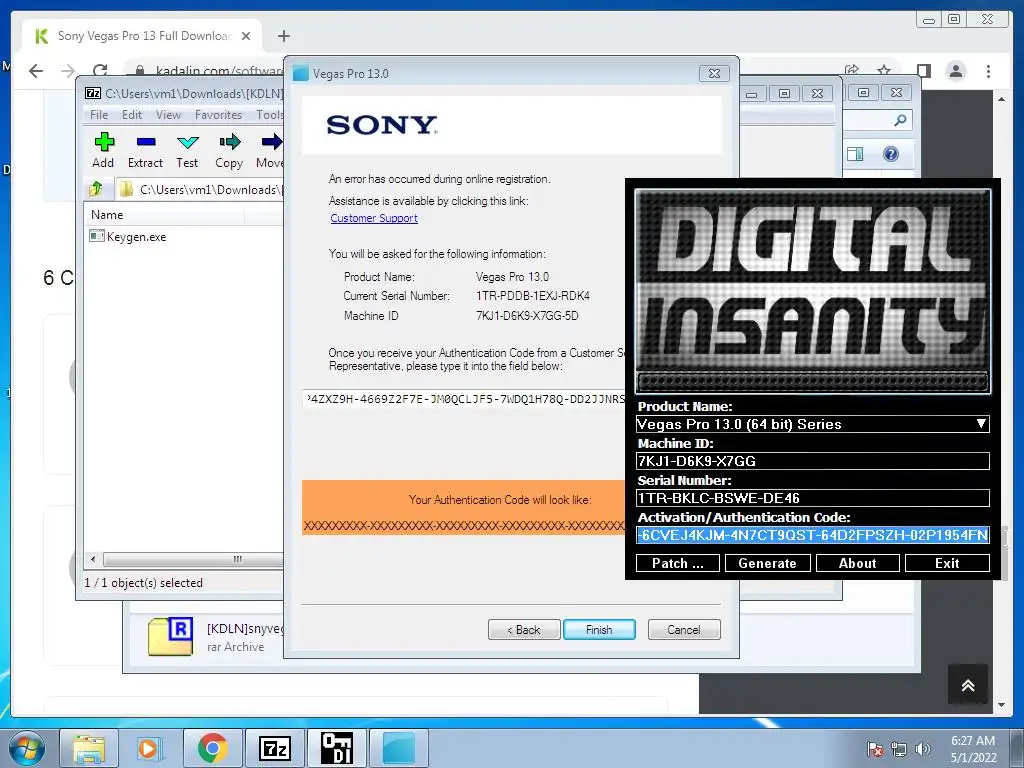Close the Sony Vegas Pro 13 browser tab

(246, 36)
